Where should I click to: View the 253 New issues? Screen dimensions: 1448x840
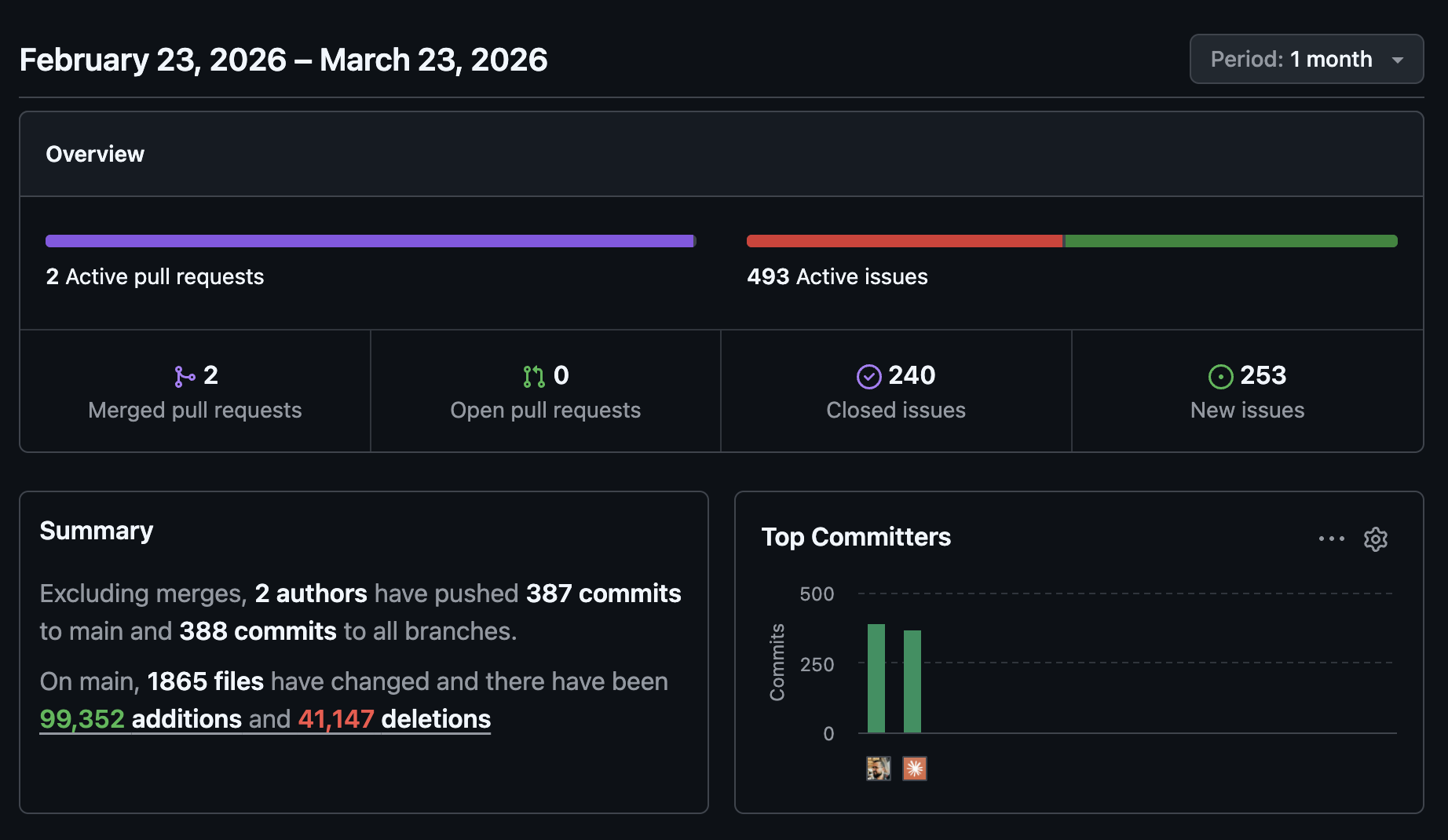point(1247,391)
